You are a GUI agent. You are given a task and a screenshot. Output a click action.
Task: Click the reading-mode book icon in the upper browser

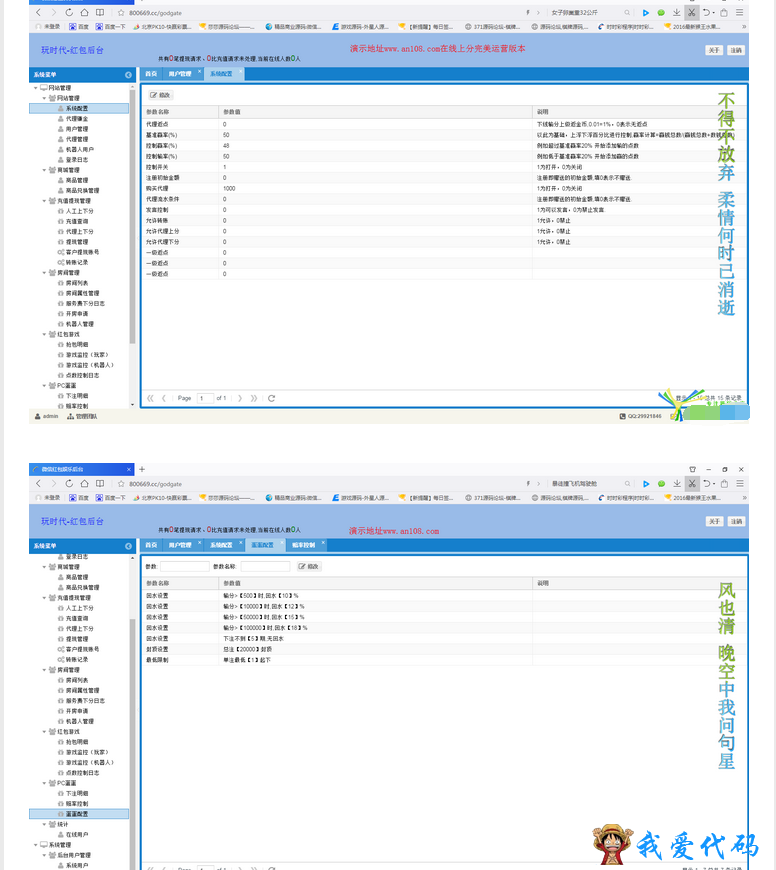pos(100,12)
